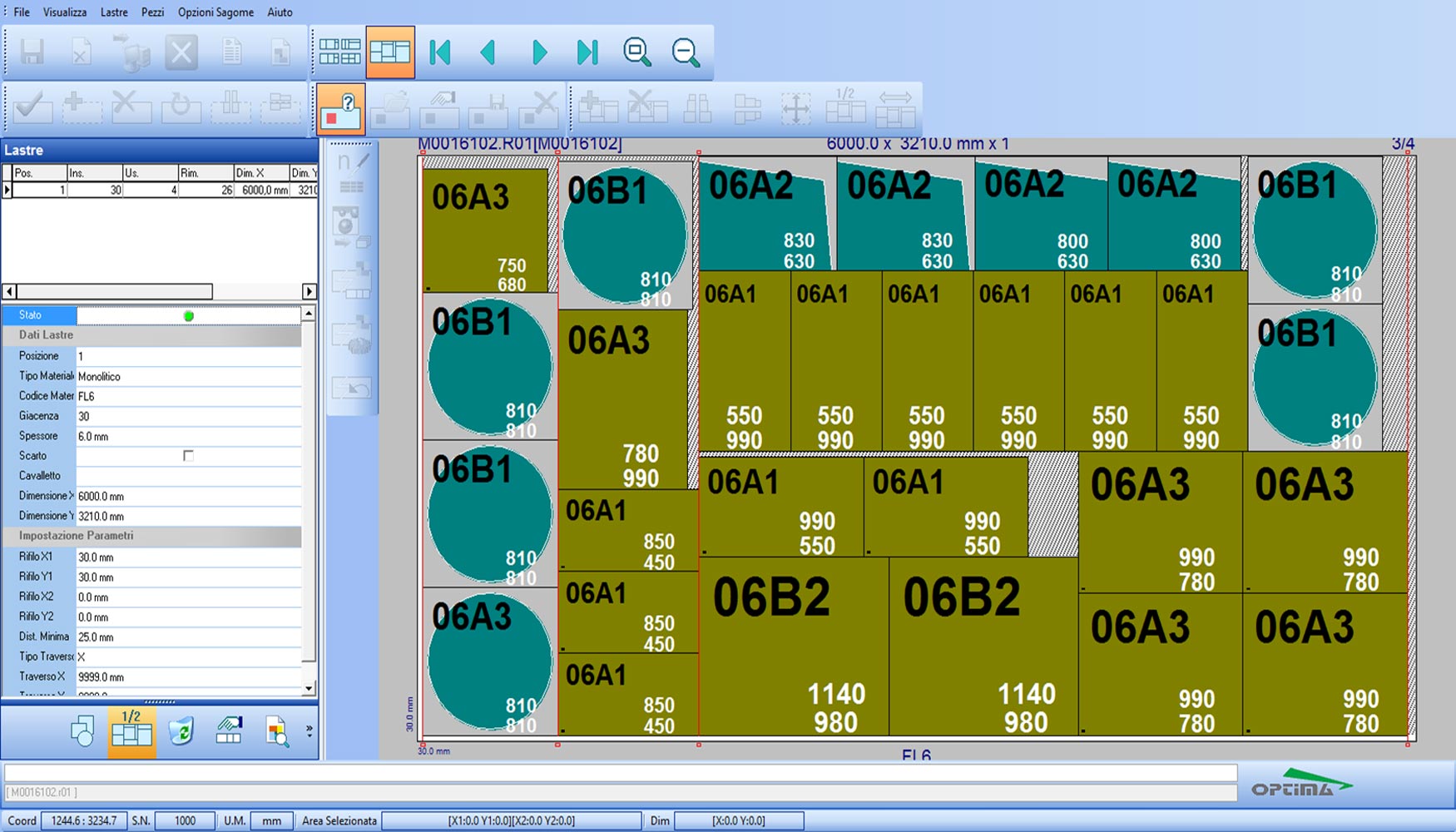Open the File menu
Image resolution: width=1456 pixels, height=832 pixels.
pyautogui.click(x=22, y=12)
